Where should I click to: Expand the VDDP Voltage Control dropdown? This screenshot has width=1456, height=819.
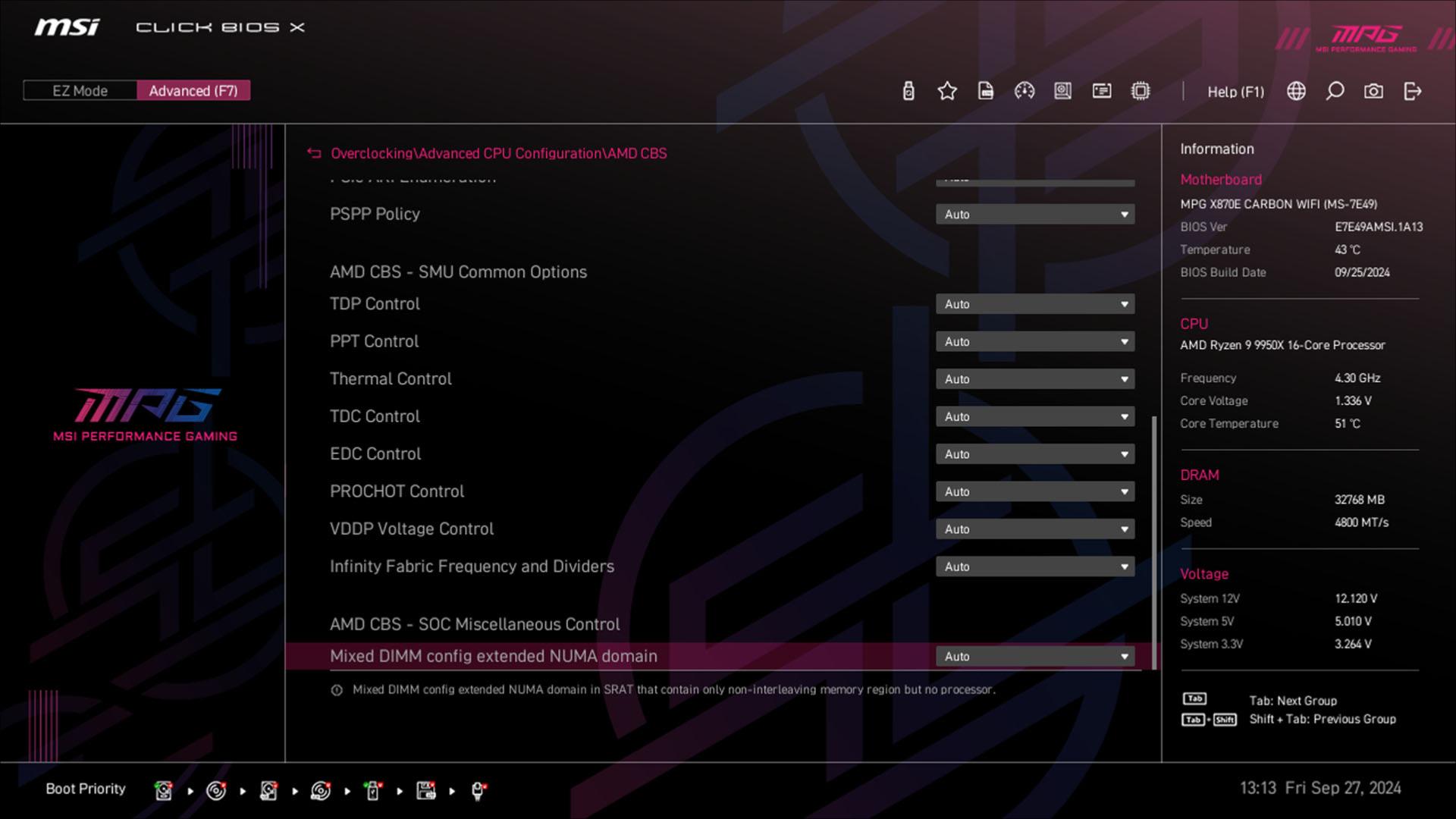point(1035,529)
